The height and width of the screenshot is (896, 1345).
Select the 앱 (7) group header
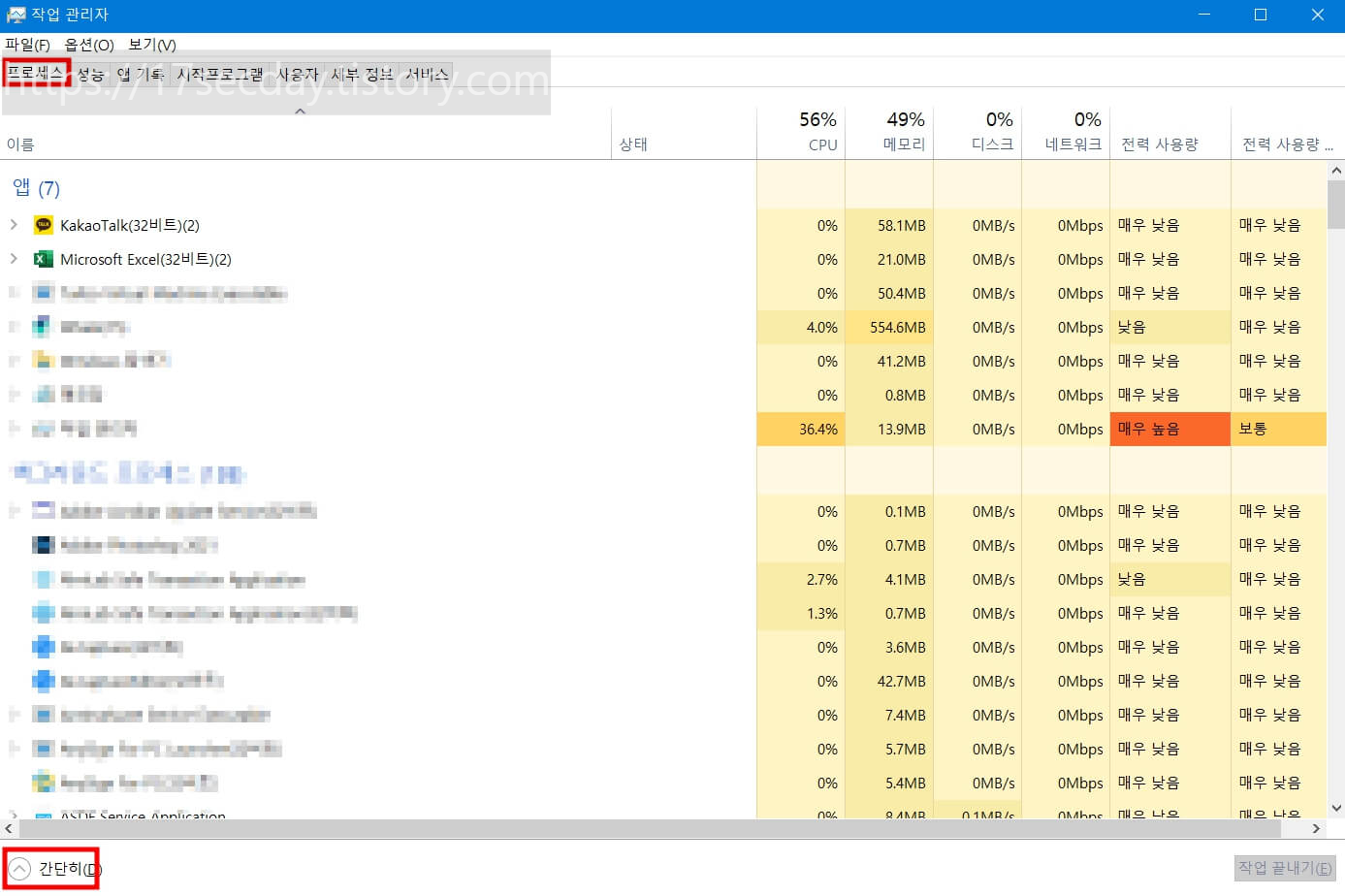click(36, 187)
